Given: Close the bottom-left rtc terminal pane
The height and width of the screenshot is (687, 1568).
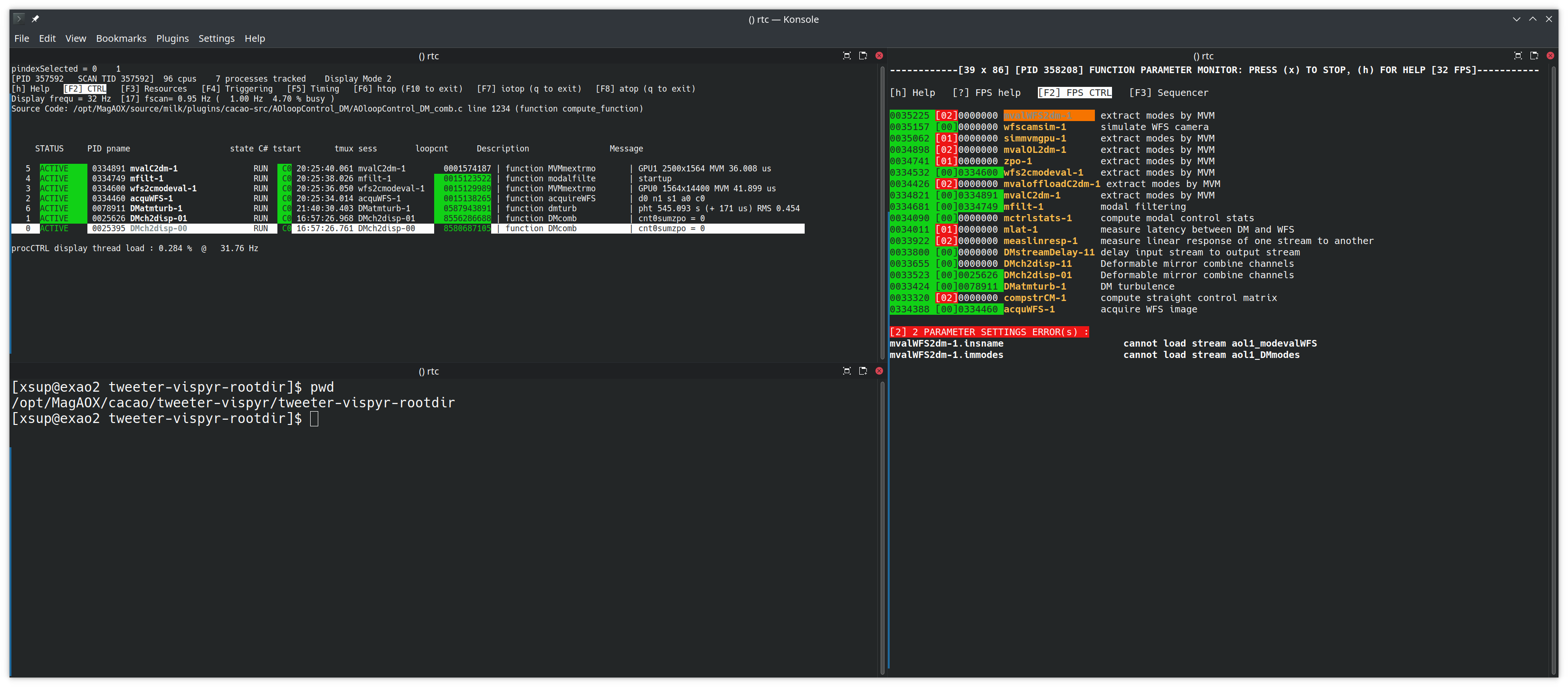Looking at the screenshot, I should [879, 371].
